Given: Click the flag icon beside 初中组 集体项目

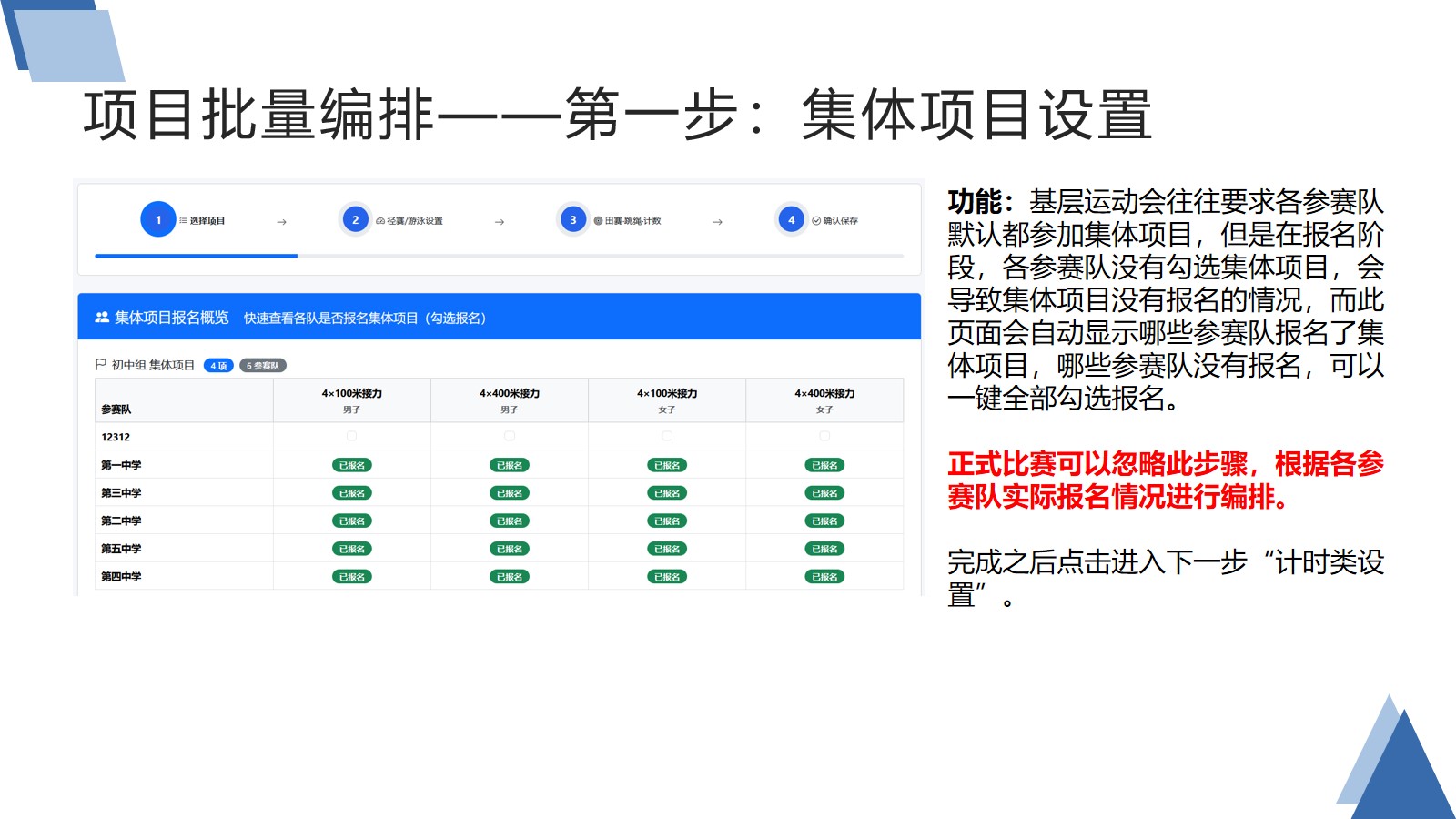Looking at the screenshot, I should point(101,364).
